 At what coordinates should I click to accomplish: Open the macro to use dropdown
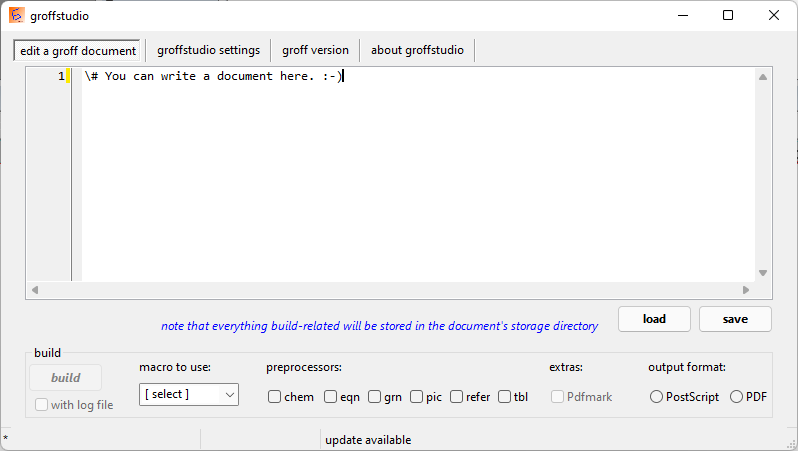(x=189, y=394)
